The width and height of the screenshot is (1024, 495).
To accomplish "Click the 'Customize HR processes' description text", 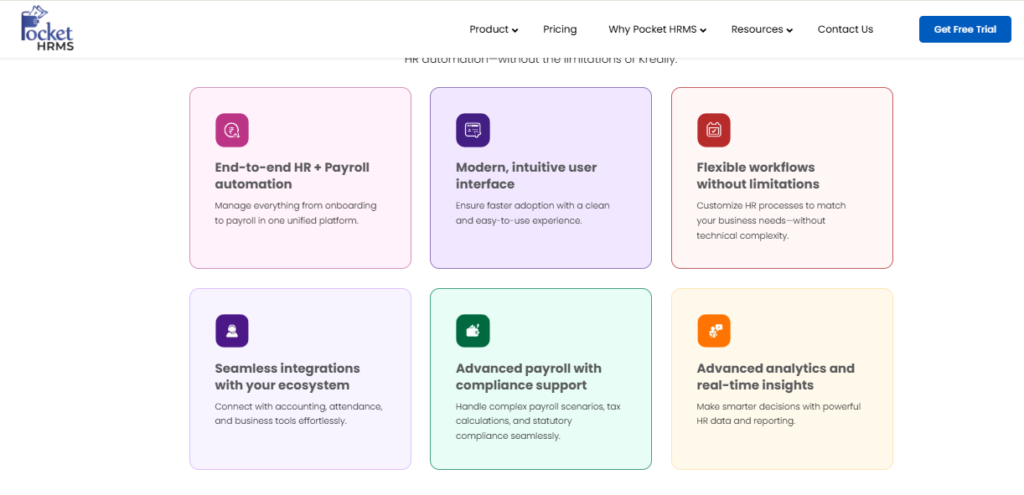I will 771,221.
